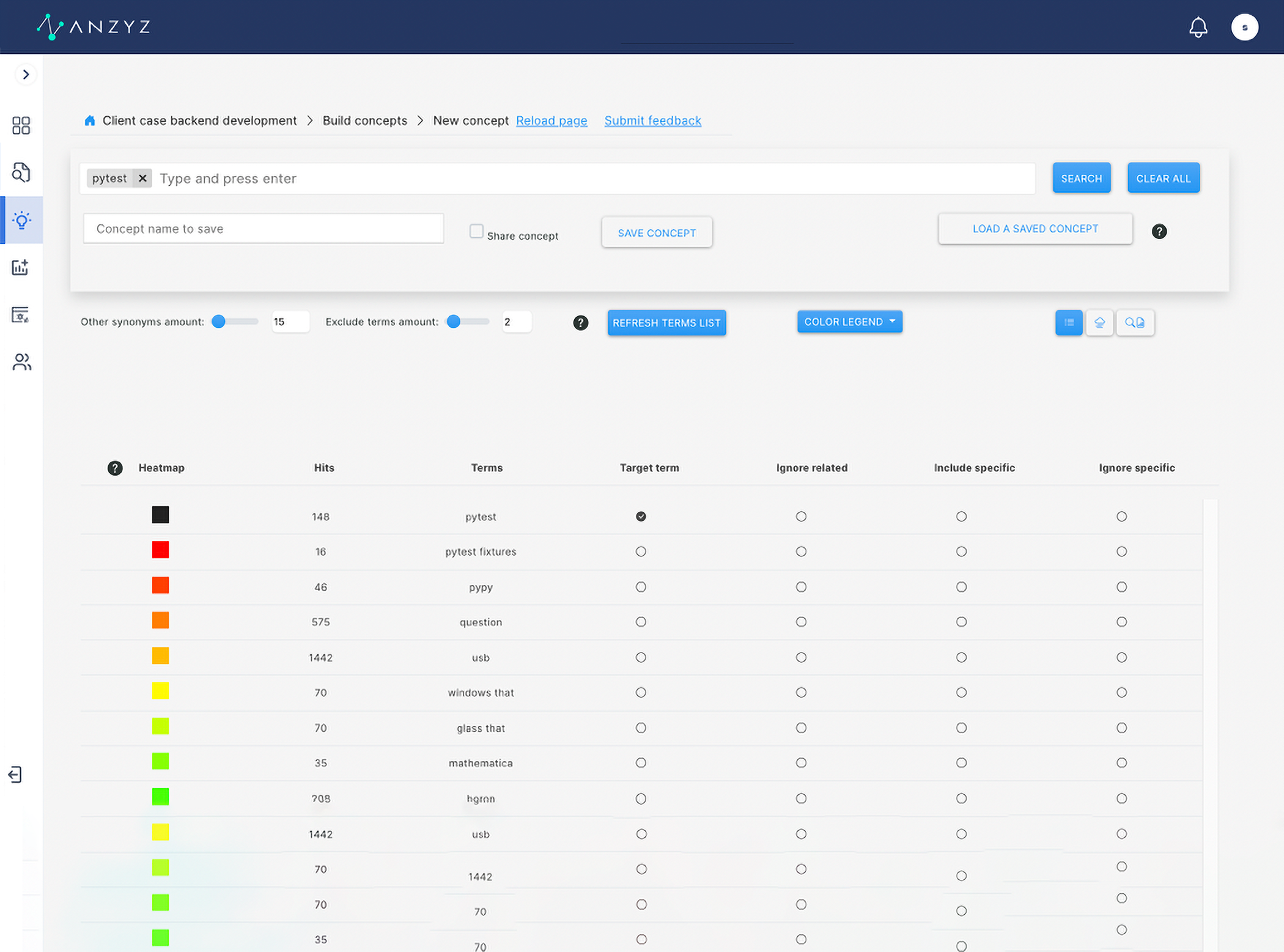Click the black heatmap swatch for pytest

pos(160,515)
